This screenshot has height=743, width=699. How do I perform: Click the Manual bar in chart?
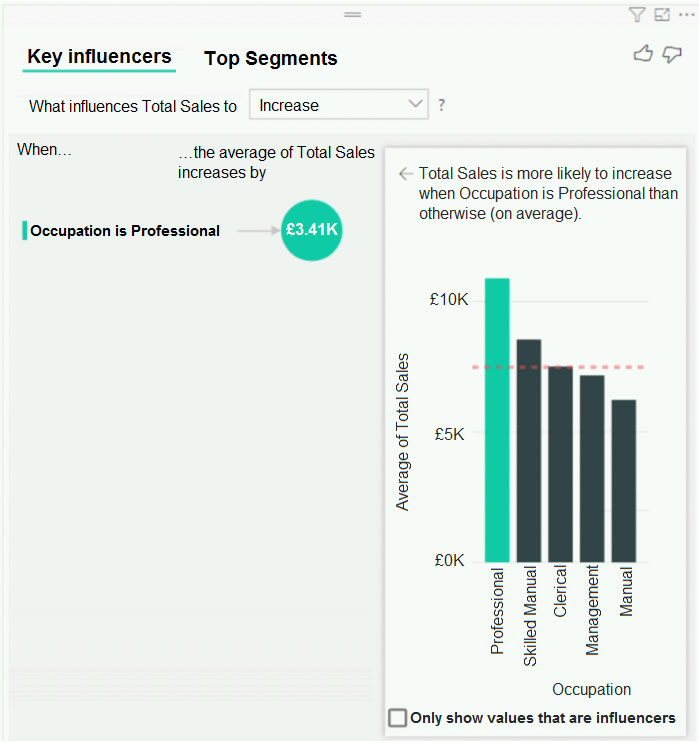tap(624, 481)
